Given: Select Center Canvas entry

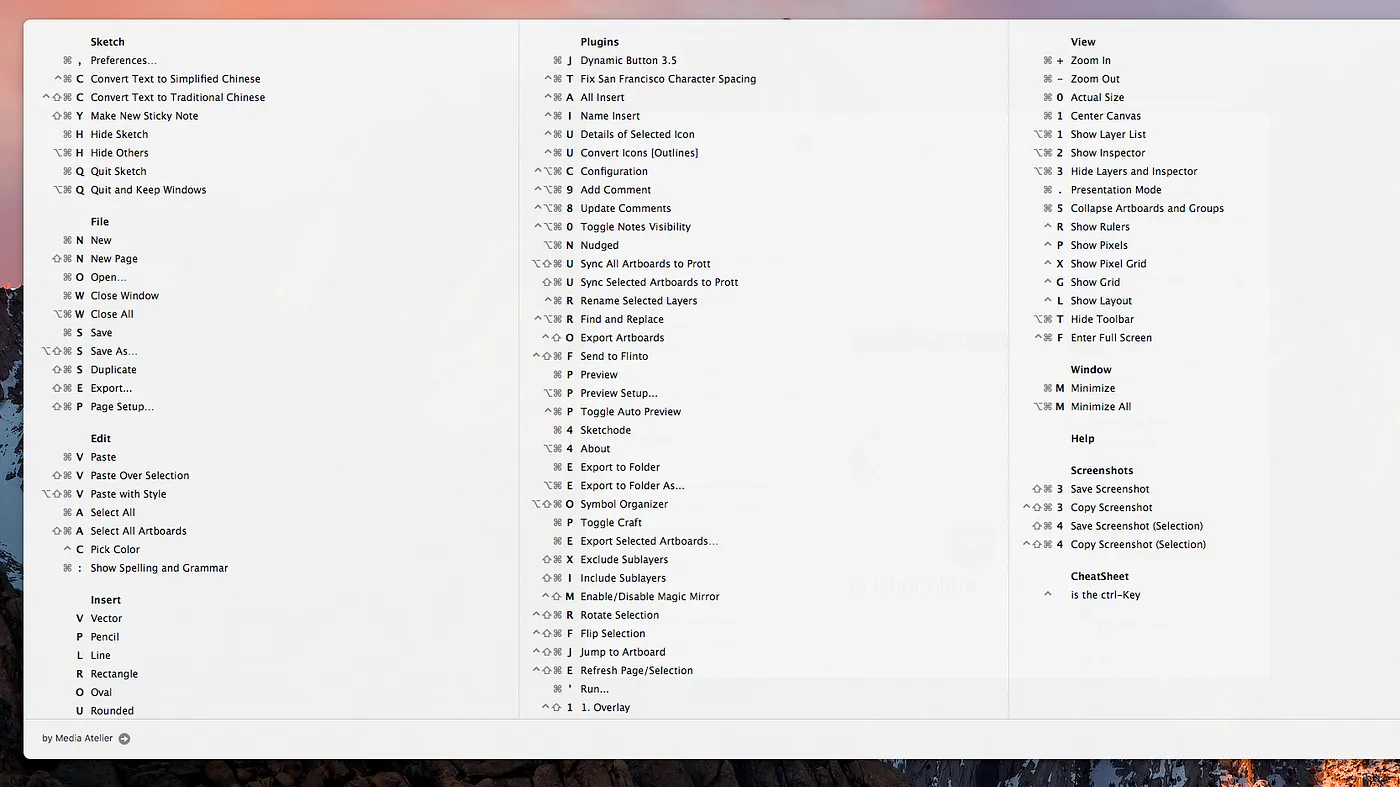Looking at the screenshot, I should coord(1106,116).
